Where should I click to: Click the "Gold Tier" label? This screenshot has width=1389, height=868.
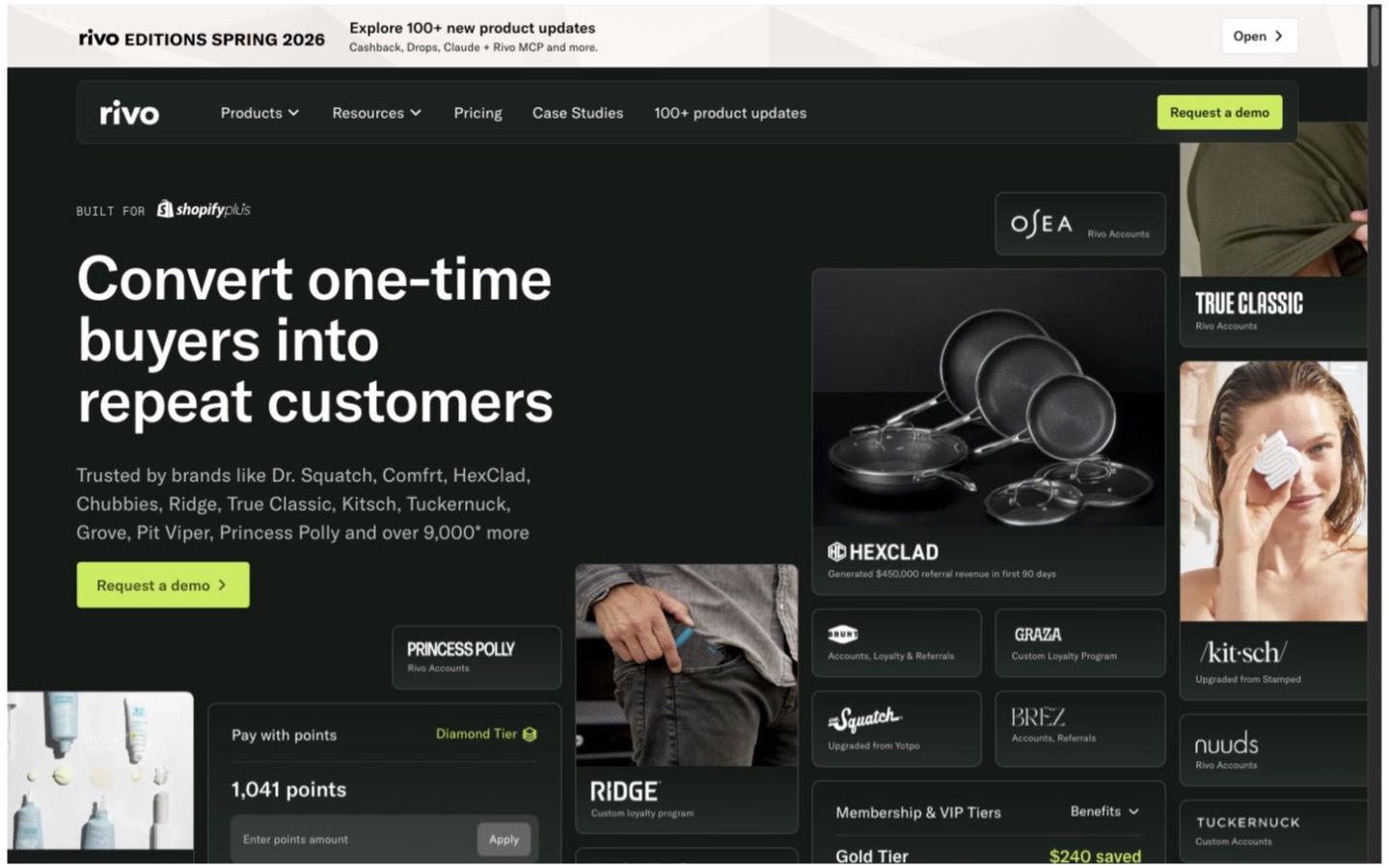[872, 854]
